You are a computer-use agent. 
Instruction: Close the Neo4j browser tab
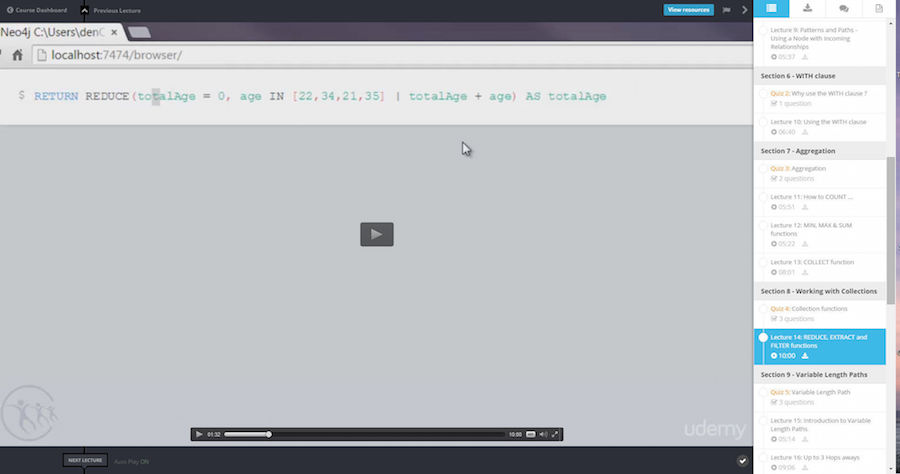(x=114, y=32)
